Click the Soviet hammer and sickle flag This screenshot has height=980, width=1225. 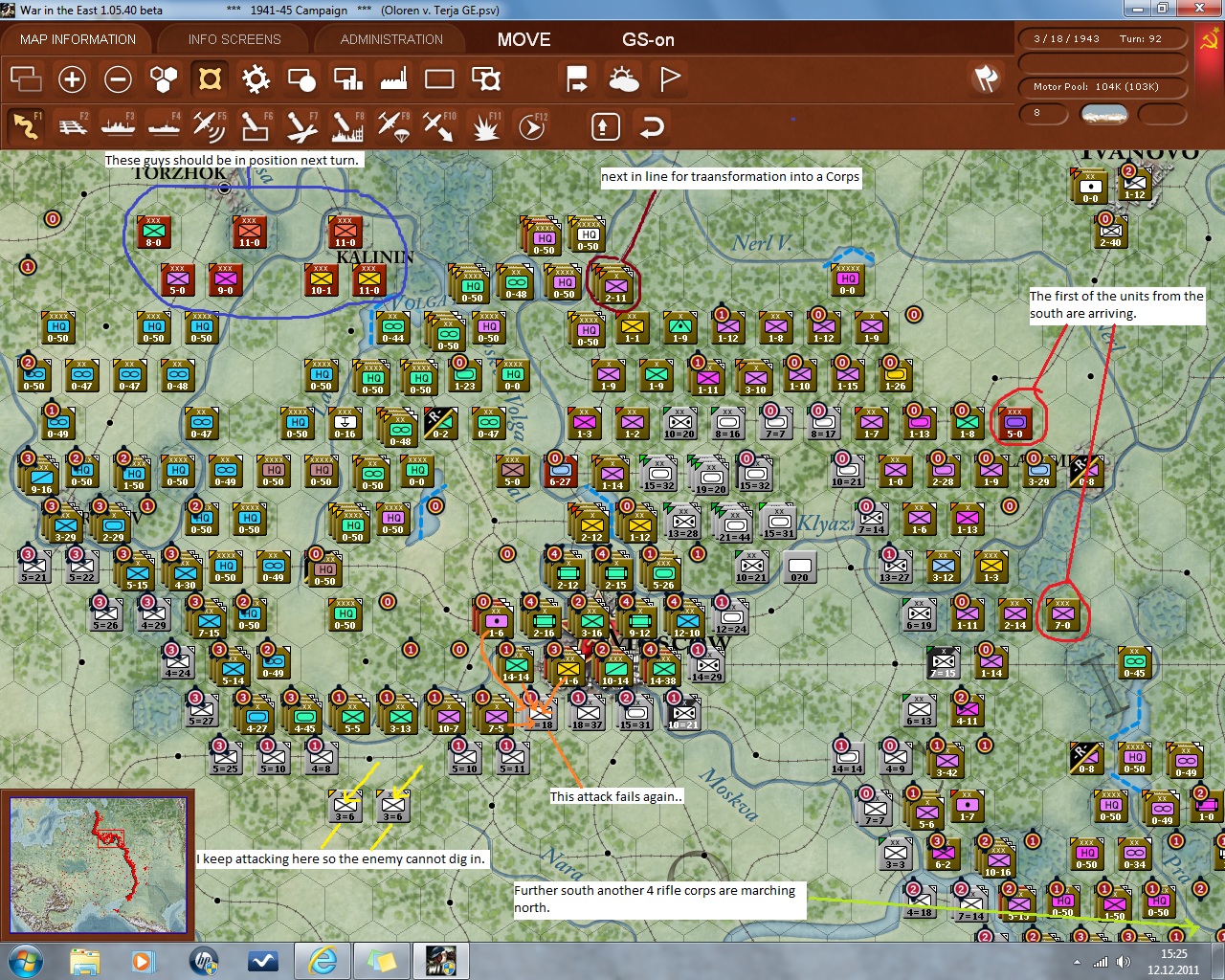[1210, 41]
